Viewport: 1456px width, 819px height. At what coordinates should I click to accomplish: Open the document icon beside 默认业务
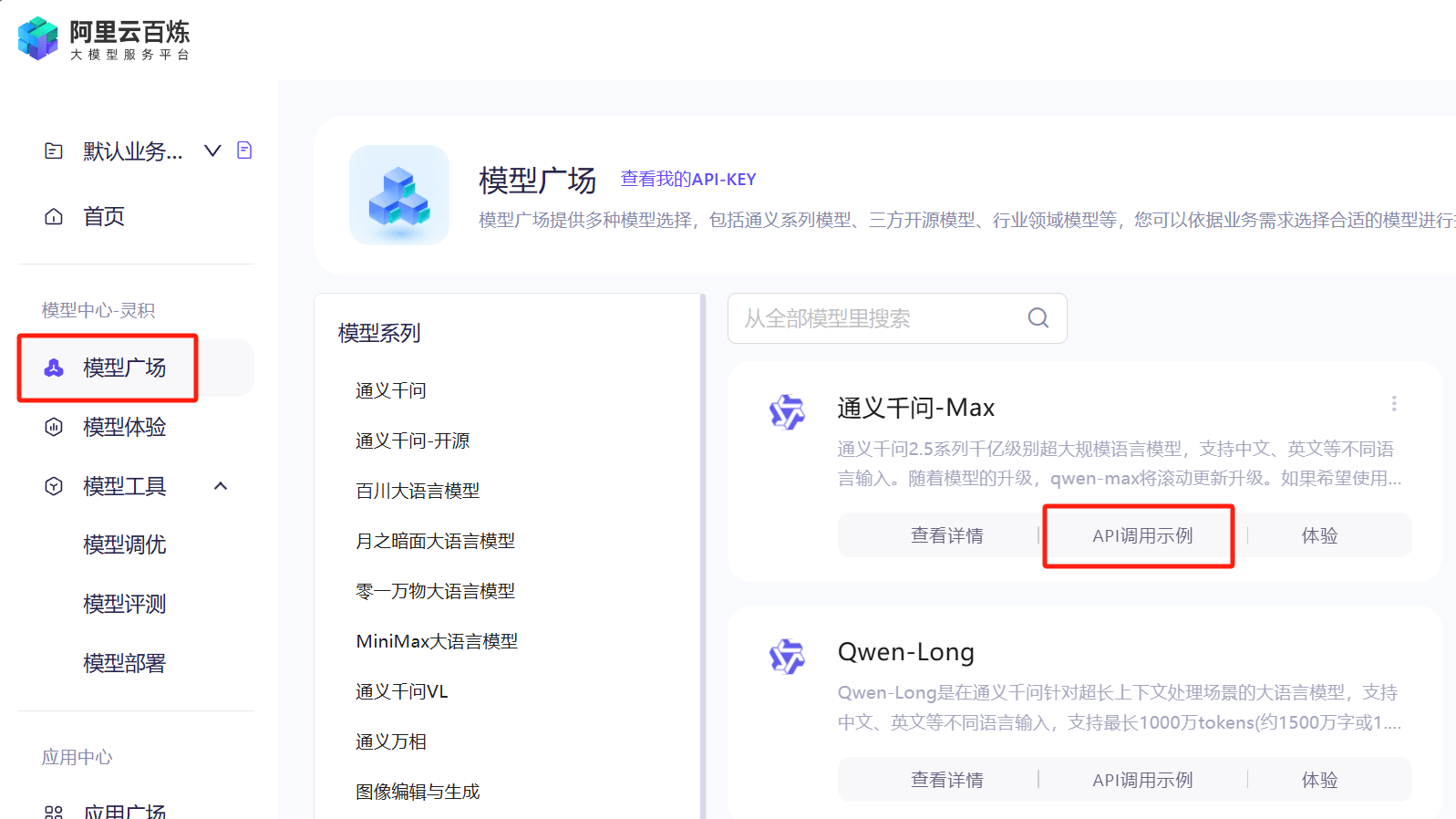pos(244,150)
